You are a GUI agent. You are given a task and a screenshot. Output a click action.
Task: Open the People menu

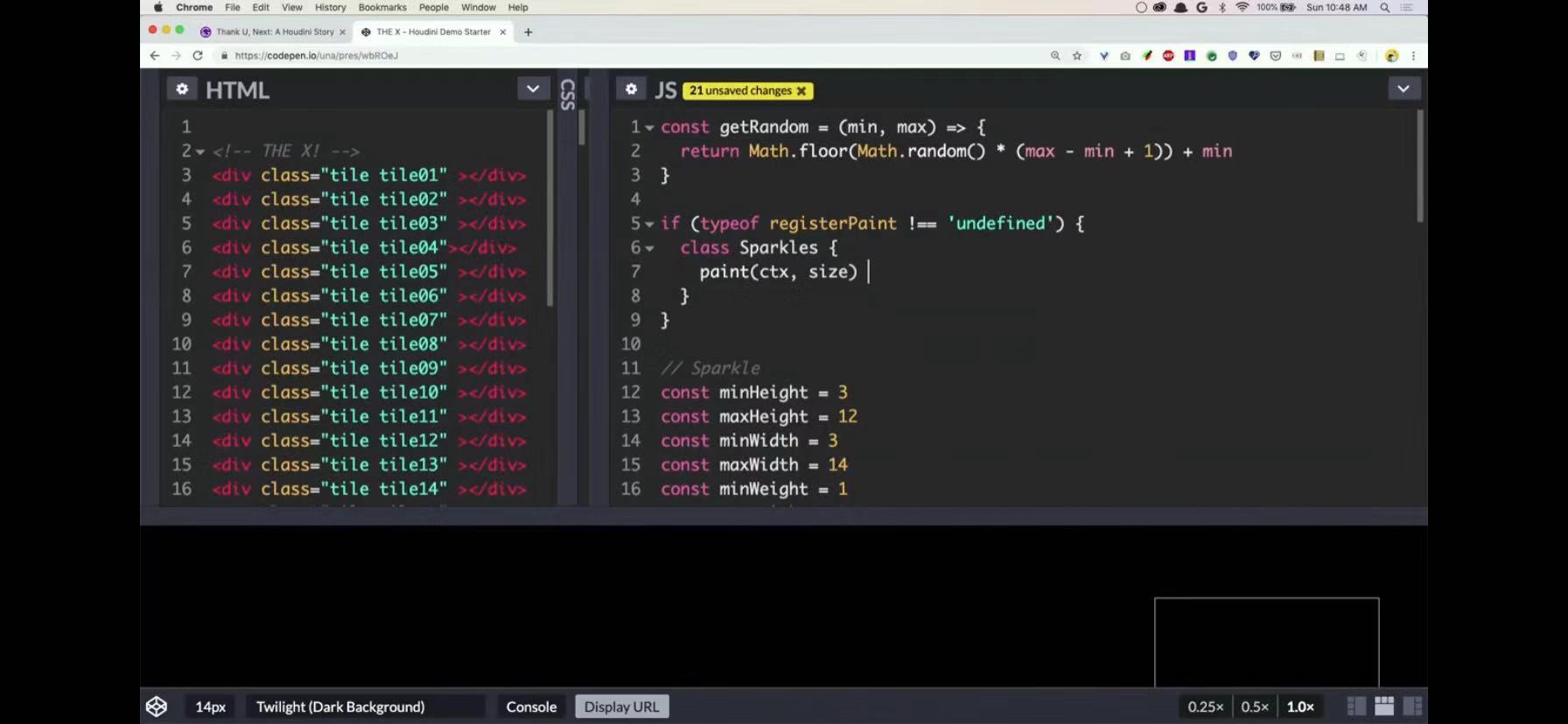[x=433, y=7]
